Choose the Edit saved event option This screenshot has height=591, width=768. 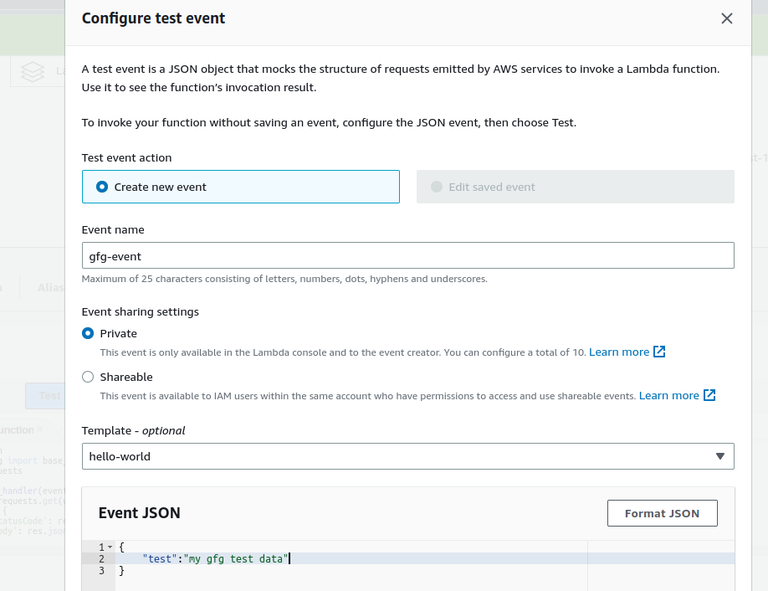437,187
